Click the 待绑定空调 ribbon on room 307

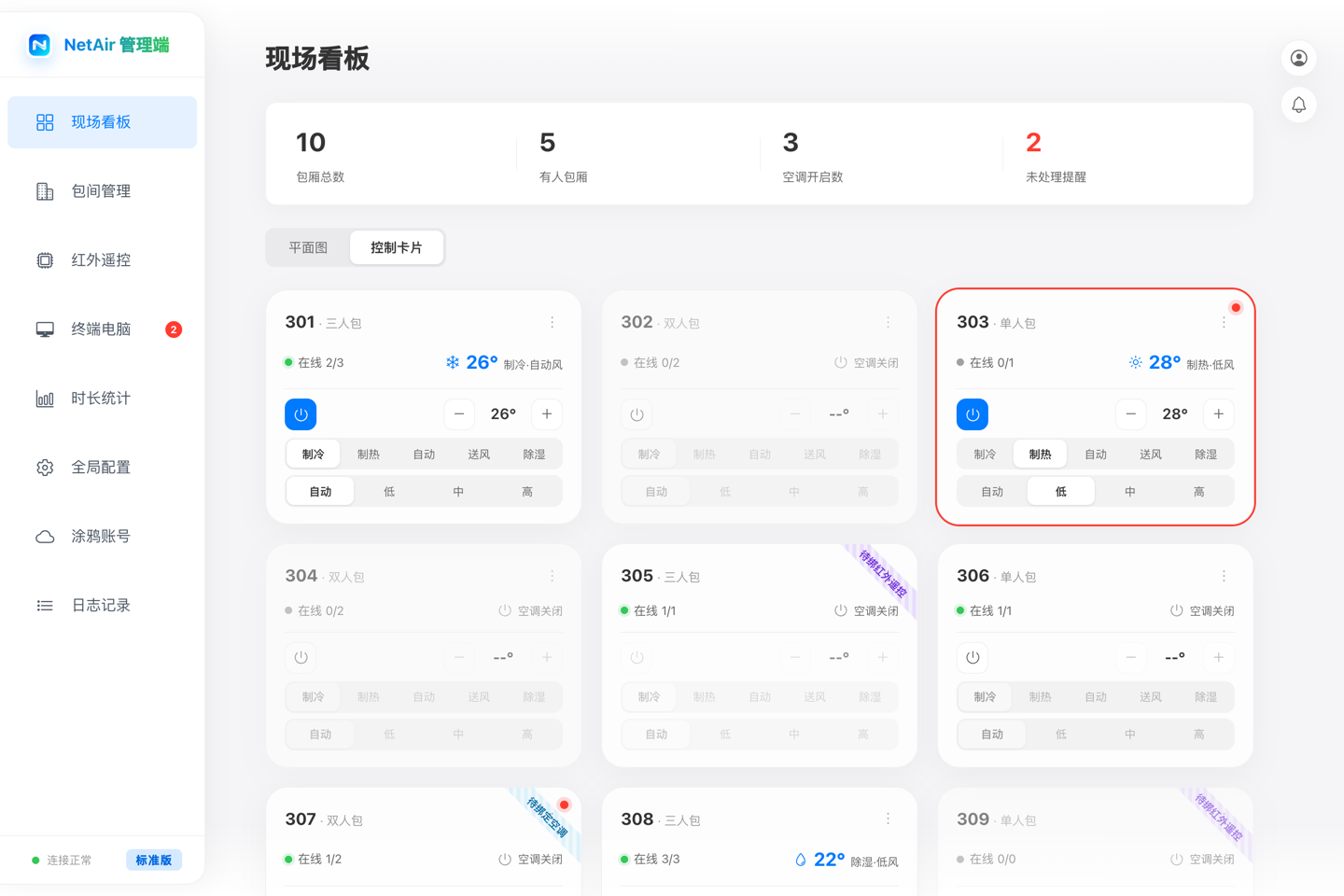click(546, 819)
